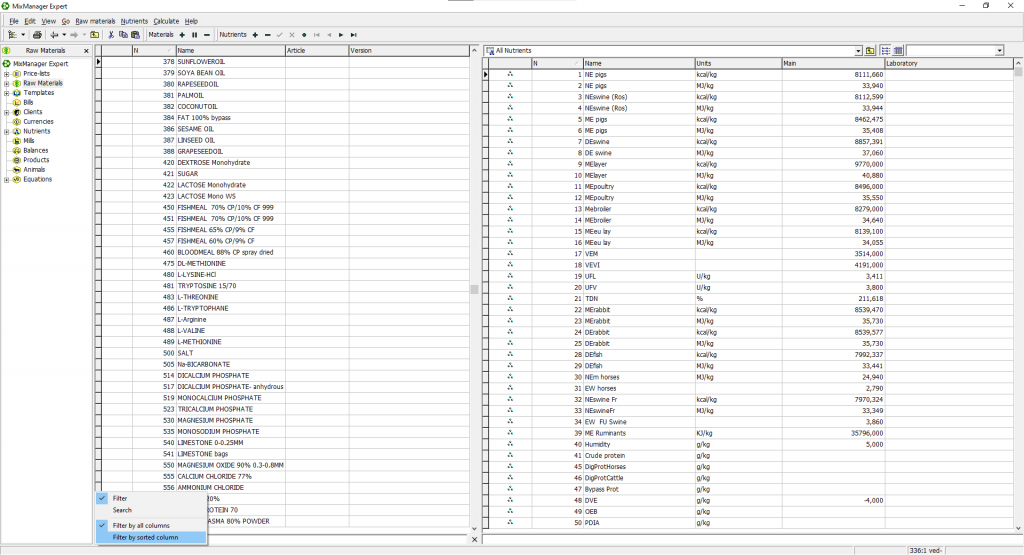Expand the Nutrients tree node in the sidebar
Screen dimensions: 1024x555
pyautogui.click(x=7, y=131)
